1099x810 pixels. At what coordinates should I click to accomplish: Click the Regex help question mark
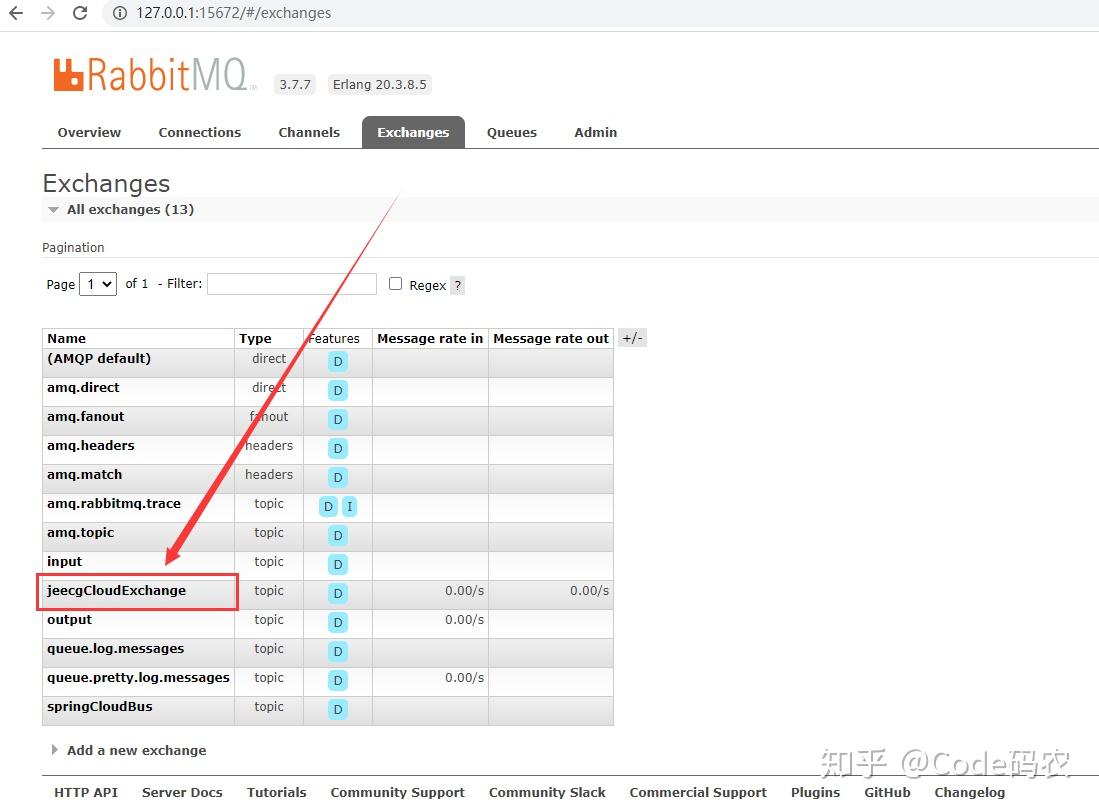point(458,285)
